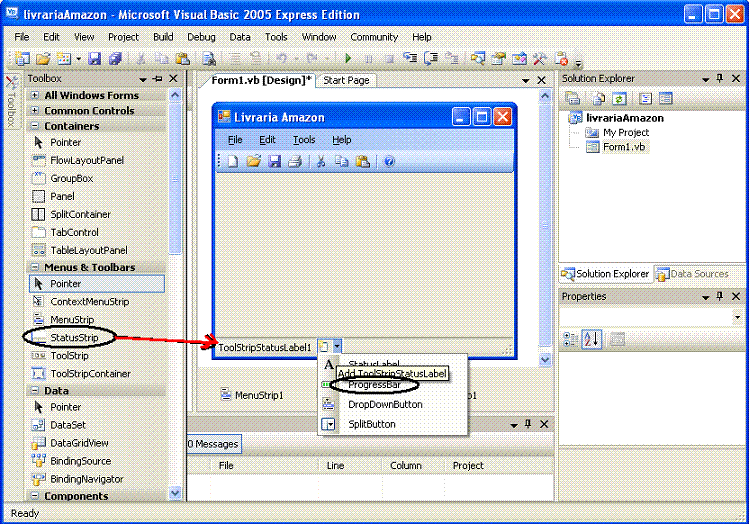Select Form1.vb in Solution Explorer

pyautogui.click(x=624, y=147)
